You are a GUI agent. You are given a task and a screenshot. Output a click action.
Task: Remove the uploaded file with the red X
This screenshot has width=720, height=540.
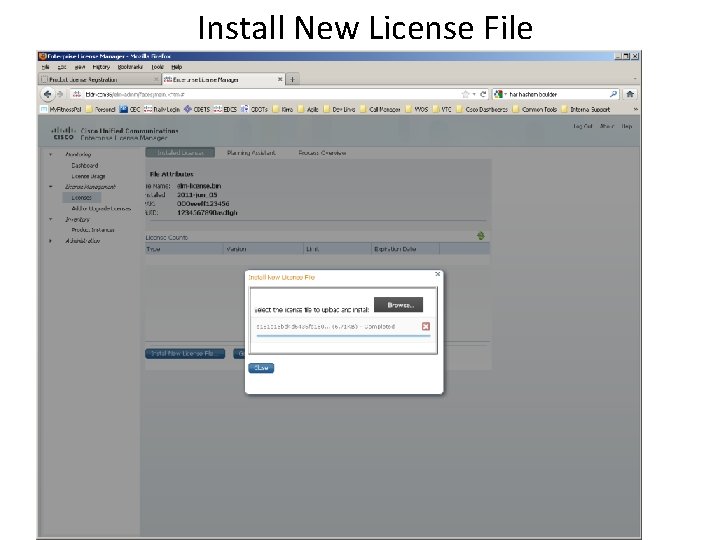[x=426, y=326]
